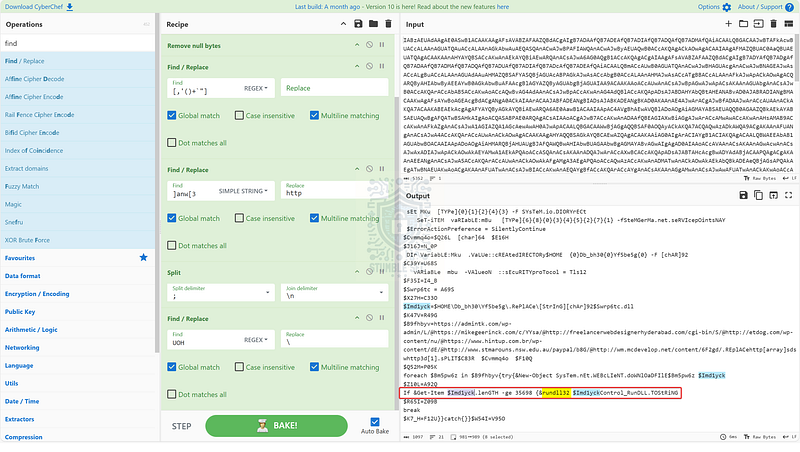Toggle Global match in first Find / Replace
The width and height of the screenshot is (800, 452).
tap(172, 115)
